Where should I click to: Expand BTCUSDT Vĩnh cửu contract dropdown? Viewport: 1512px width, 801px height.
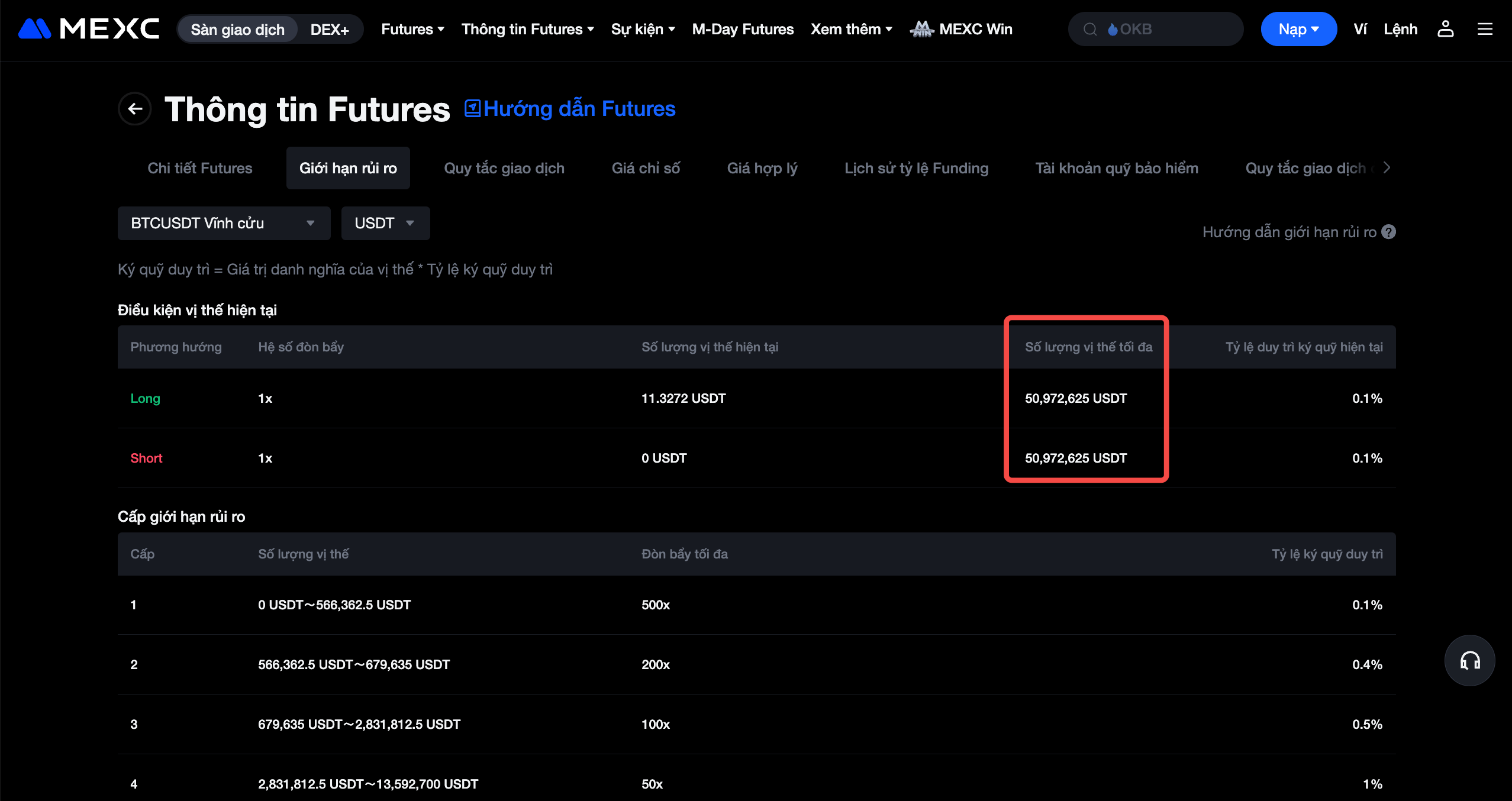coord(223,223)
